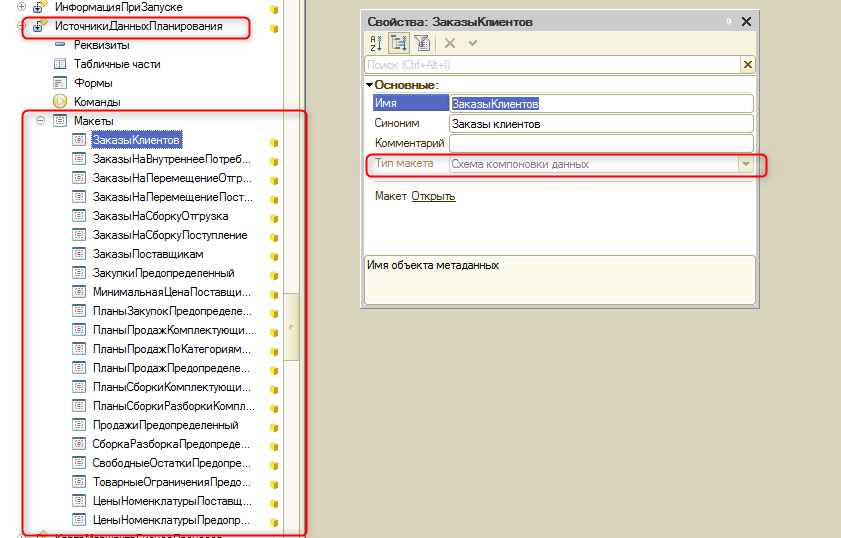Collapse the Макеты tree node
This screenshot has height=538, width=841.
(41, 121)
